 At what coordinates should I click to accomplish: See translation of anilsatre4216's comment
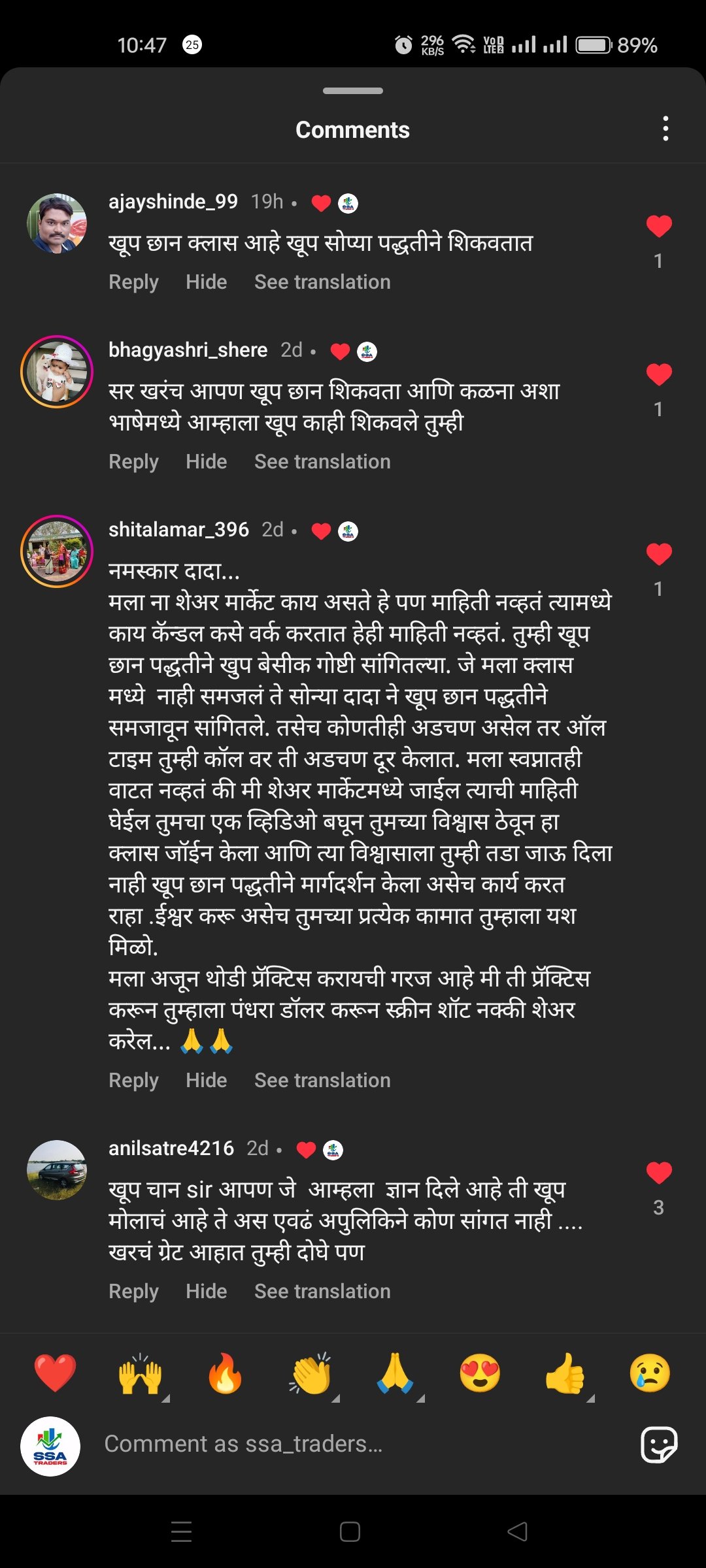click(x=322, y=1291)
